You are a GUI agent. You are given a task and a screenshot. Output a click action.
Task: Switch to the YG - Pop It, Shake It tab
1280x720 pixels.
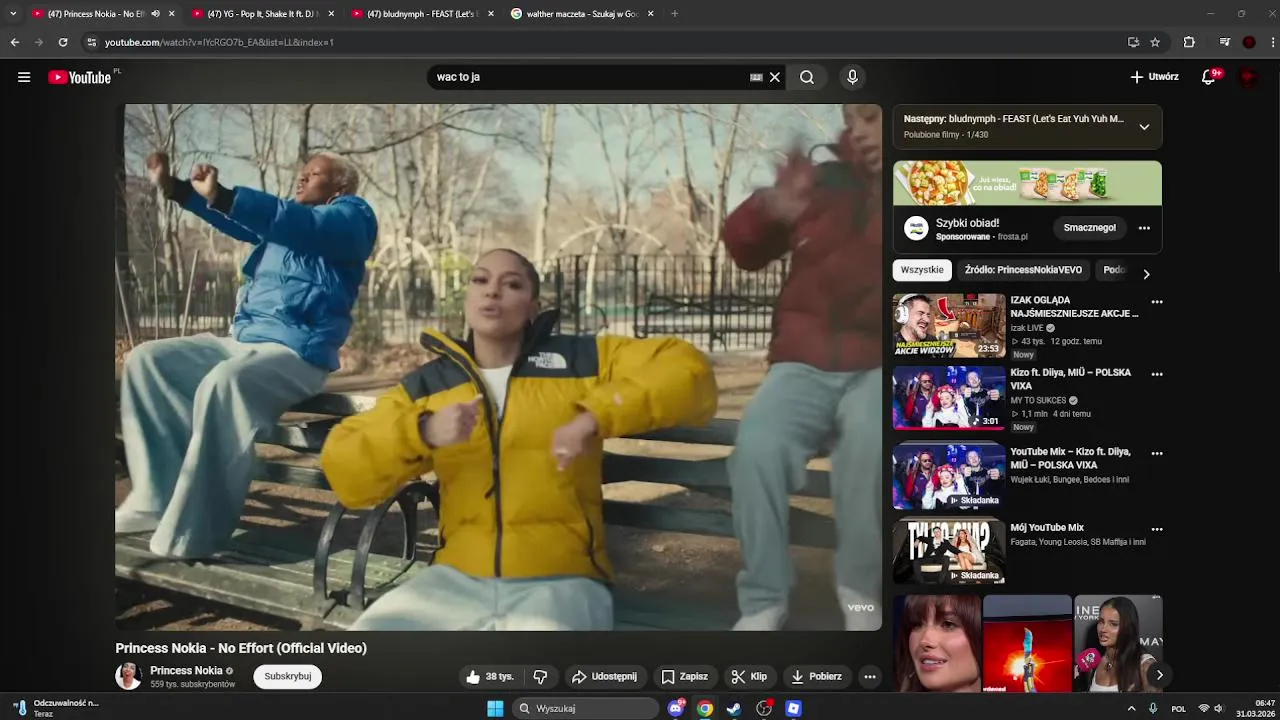(x=261, y=14)
